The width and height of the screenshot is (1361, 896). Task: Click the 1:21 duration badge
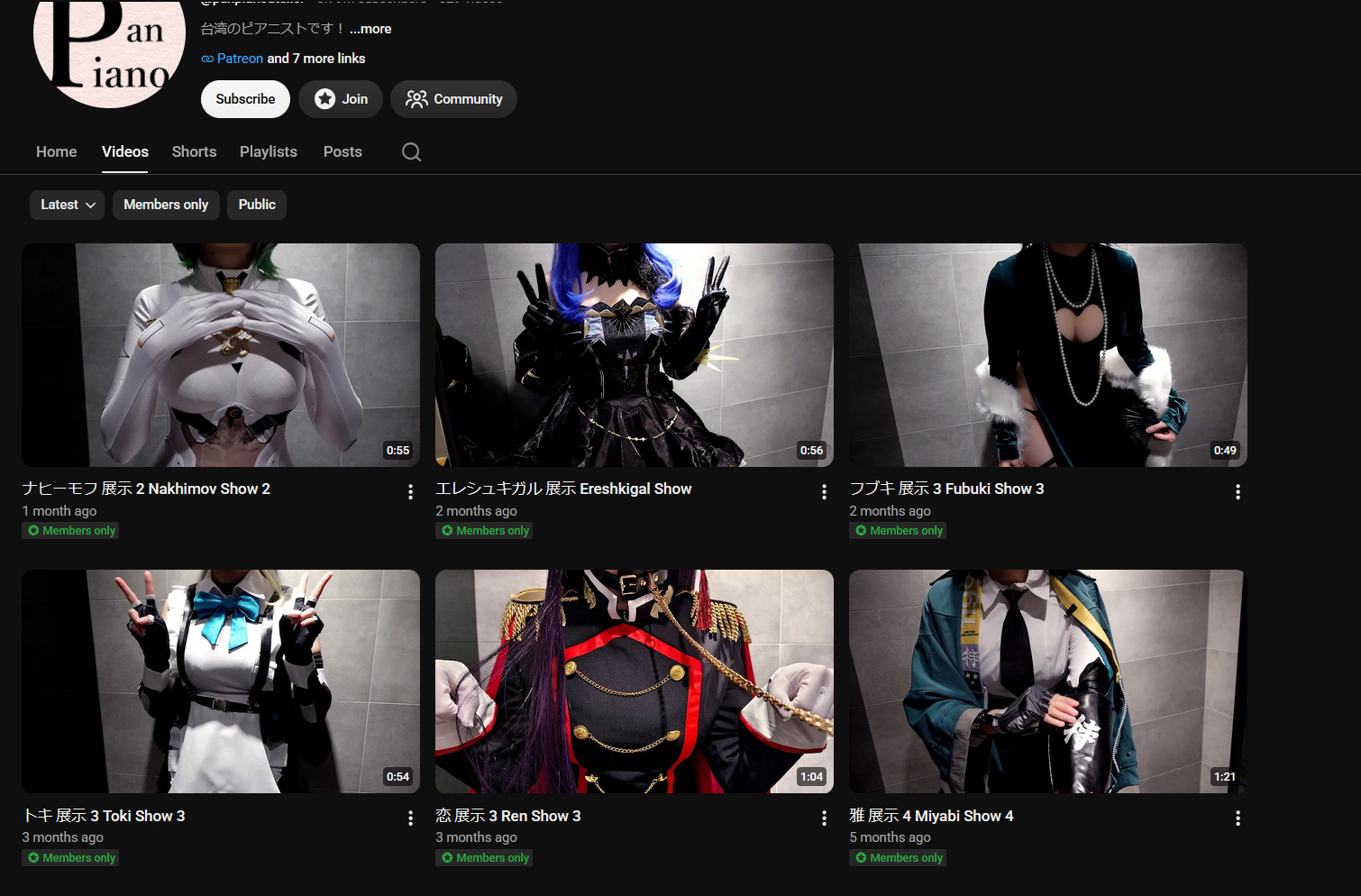1225,777
